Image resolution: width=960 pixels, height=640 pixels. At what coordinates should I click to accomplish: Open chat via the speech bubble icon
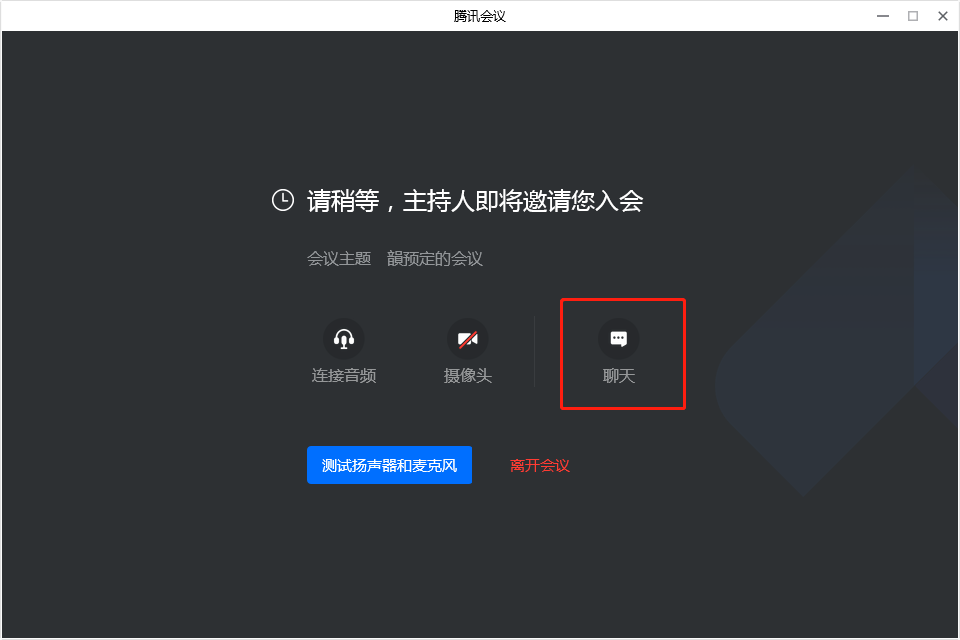[619, 339]
